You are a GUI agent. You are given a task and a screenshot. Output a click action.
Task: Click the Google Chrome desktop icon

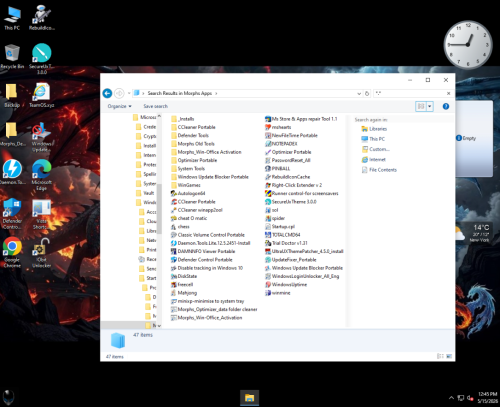pyautogui.click(x=12, y=252)
